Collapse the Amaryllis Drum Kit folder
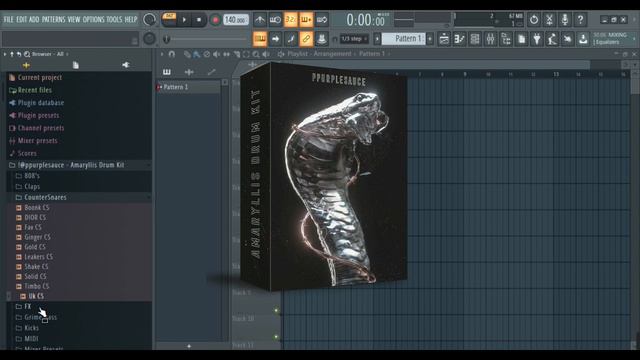The image size is (640, 360). [67, 165]
